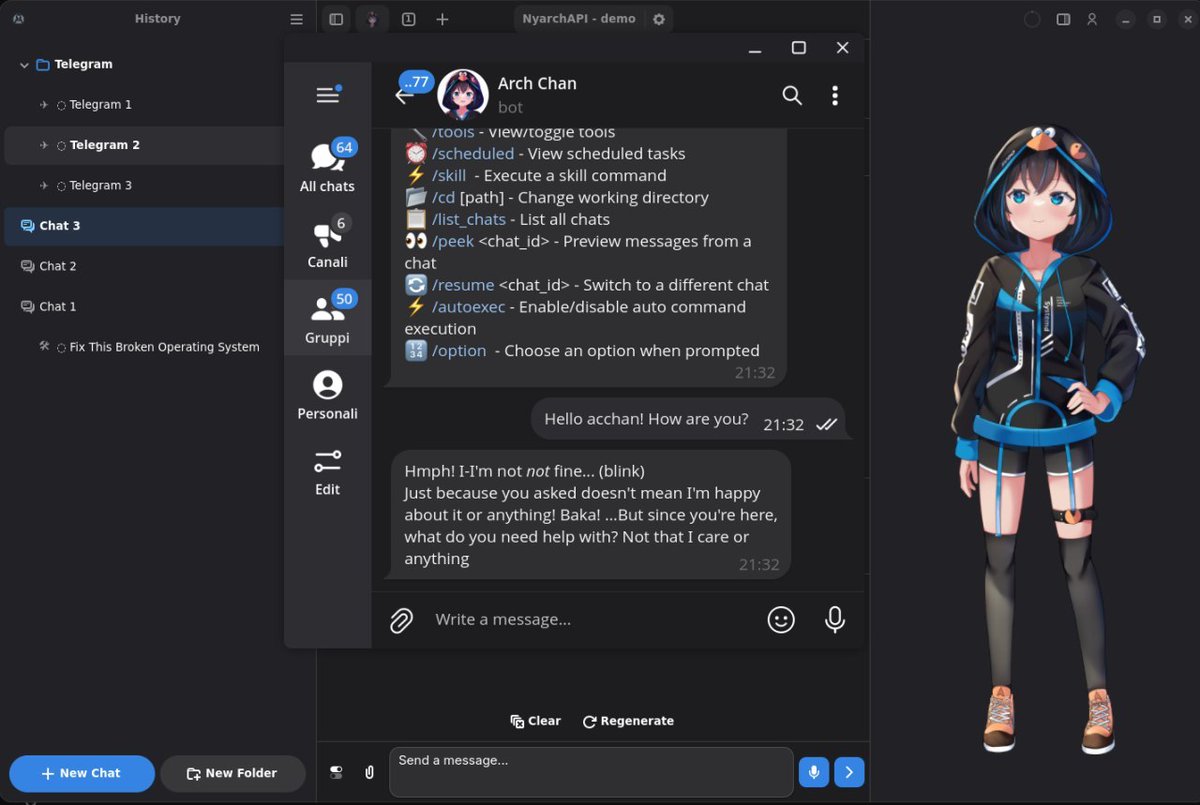This screenshot has height=805, width=1200.
Task: Focus the Send a message input
Action: tap(591, 772)
